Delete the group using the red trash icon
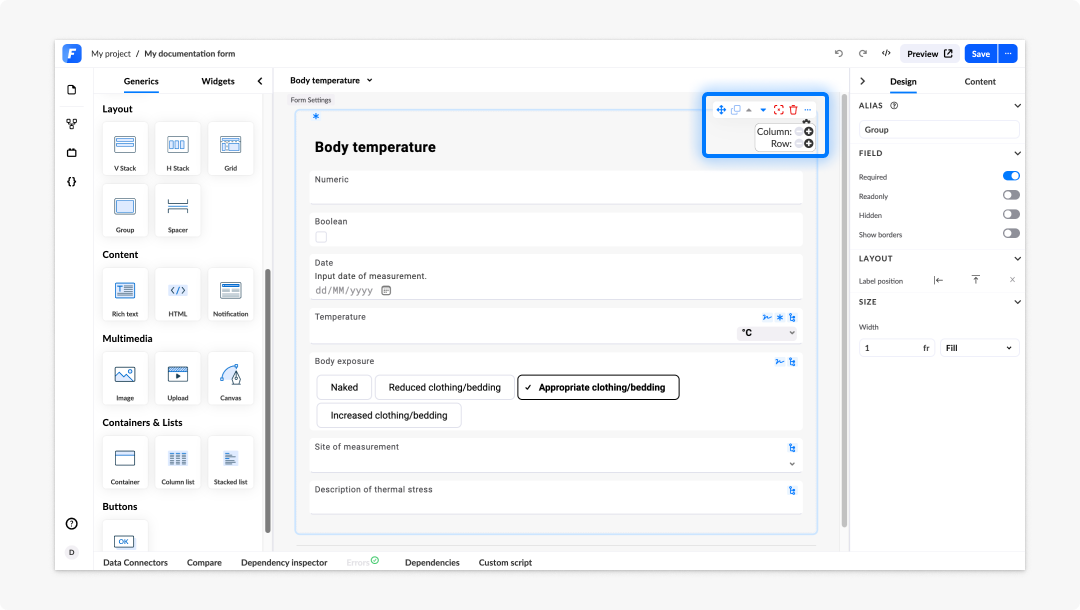 (x=793, y=110)
